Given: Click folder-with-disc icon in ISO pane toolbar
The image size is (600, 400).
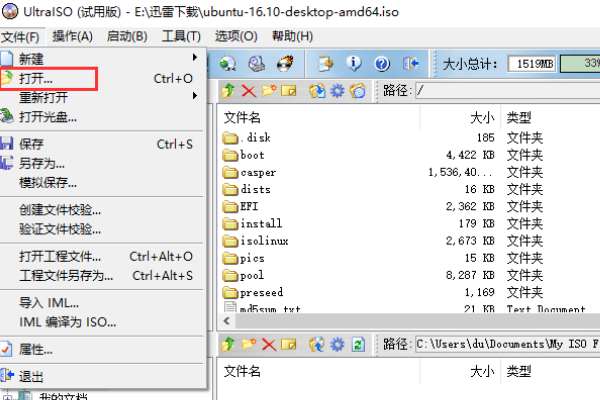Looking at the screenshot, I should (x=357, y=91).
